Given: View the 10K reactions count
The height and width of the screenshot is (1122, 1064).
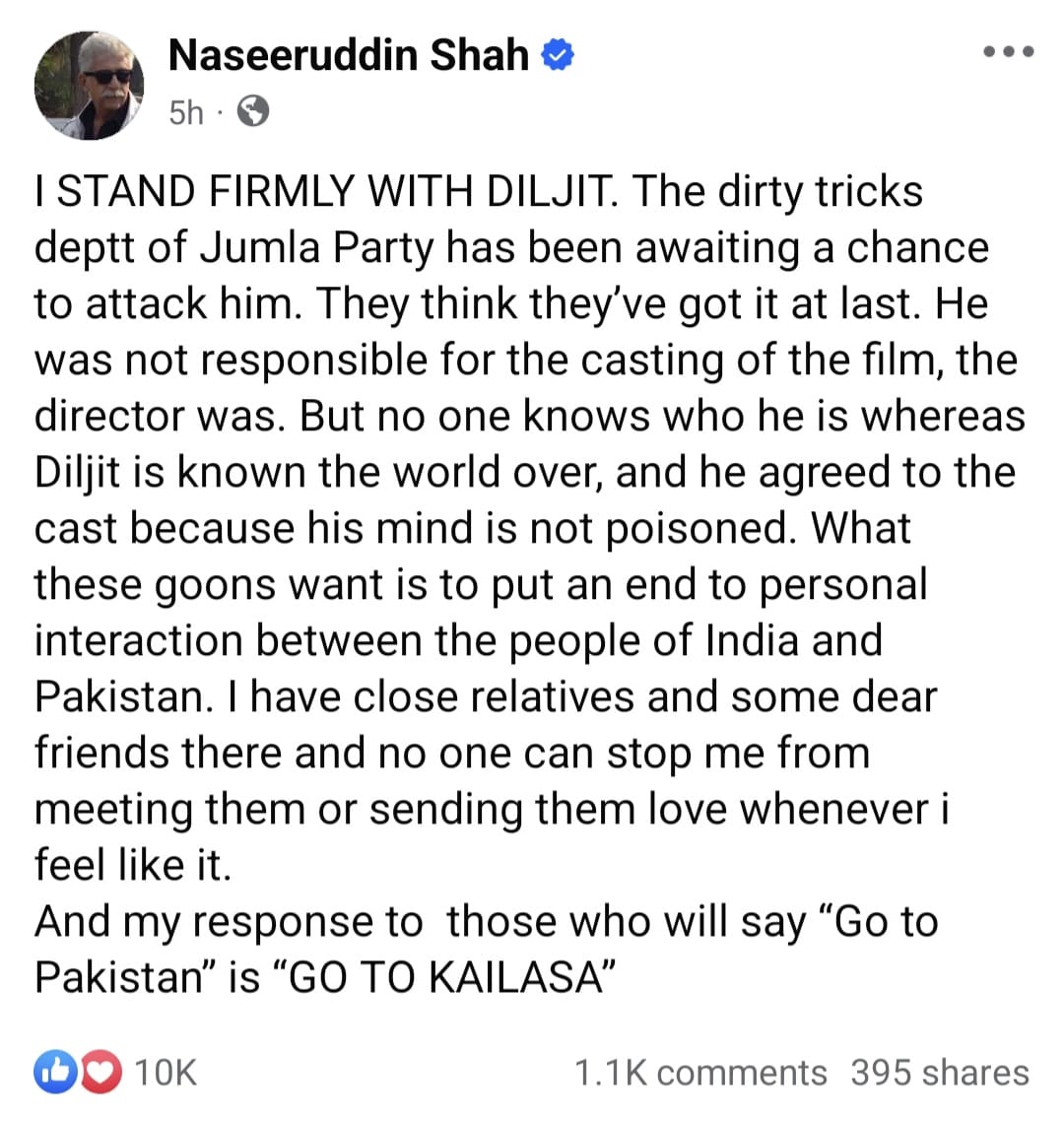Looking at the screenshot, I should (x=166, y=1072).
